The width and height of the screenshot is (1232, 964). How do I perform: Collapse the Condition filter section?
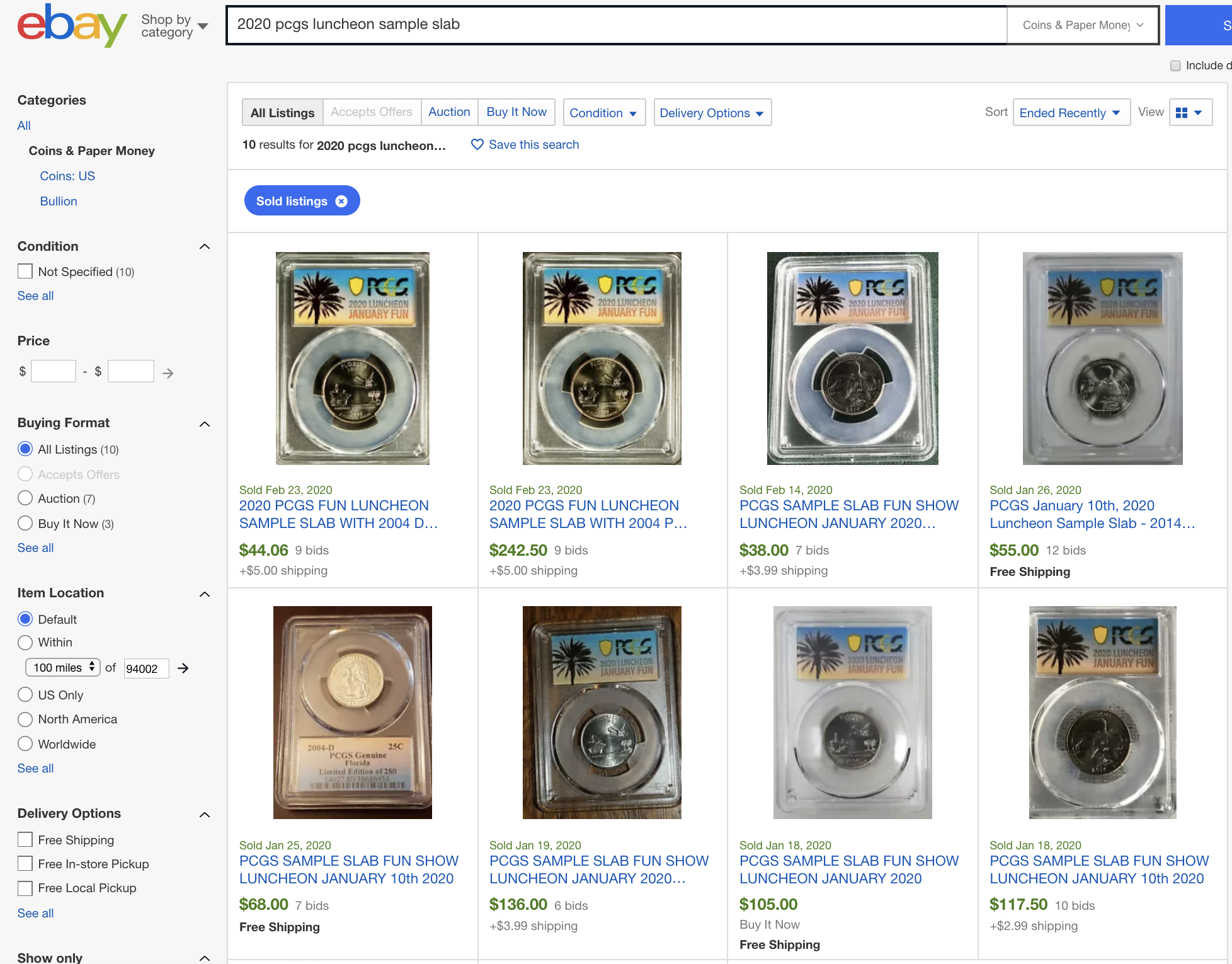205,246
